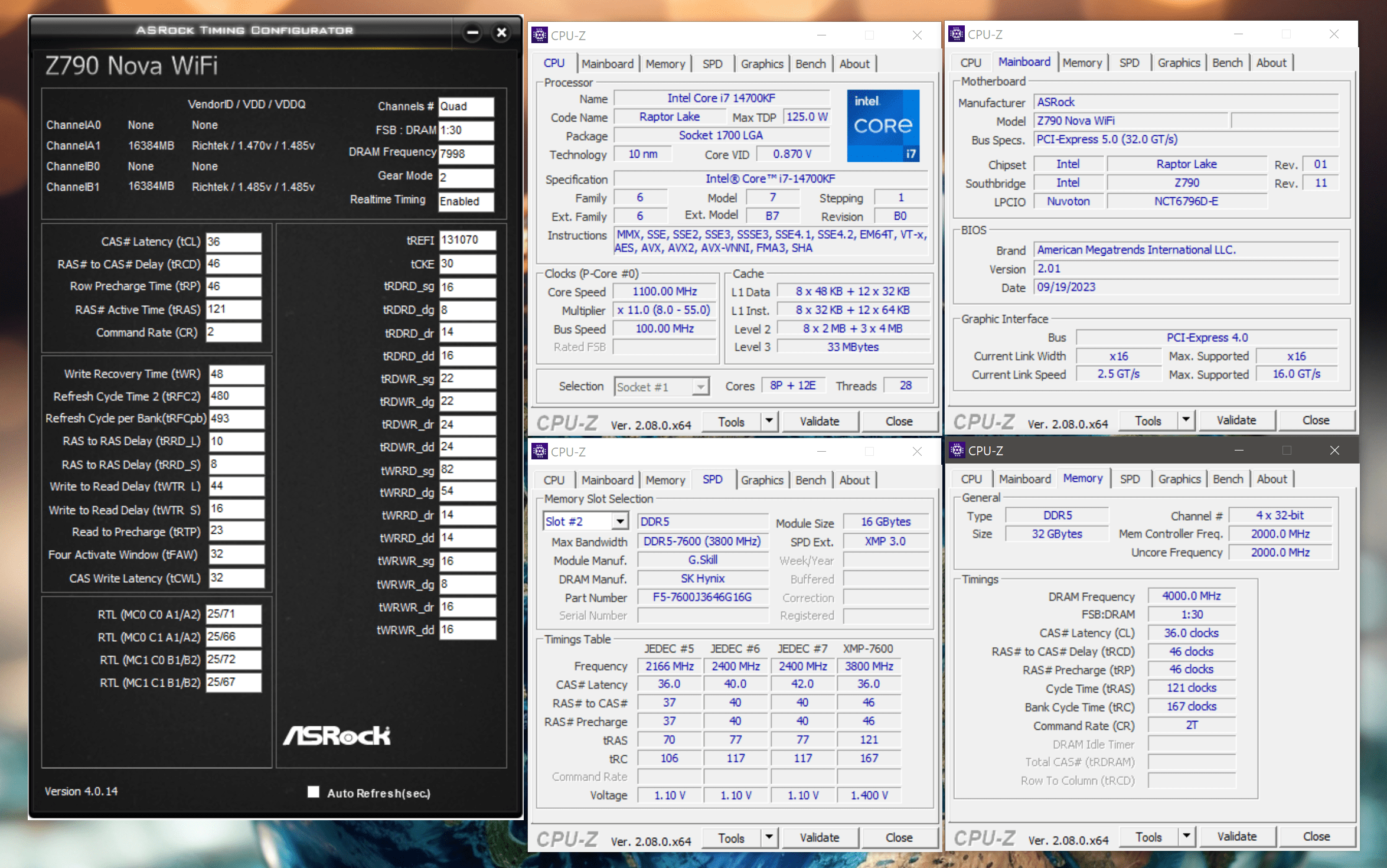The image size is (1387, 868).
Task: Click the tCKE field showing 30
Action: pyautogui.click(x=468, y=263)
